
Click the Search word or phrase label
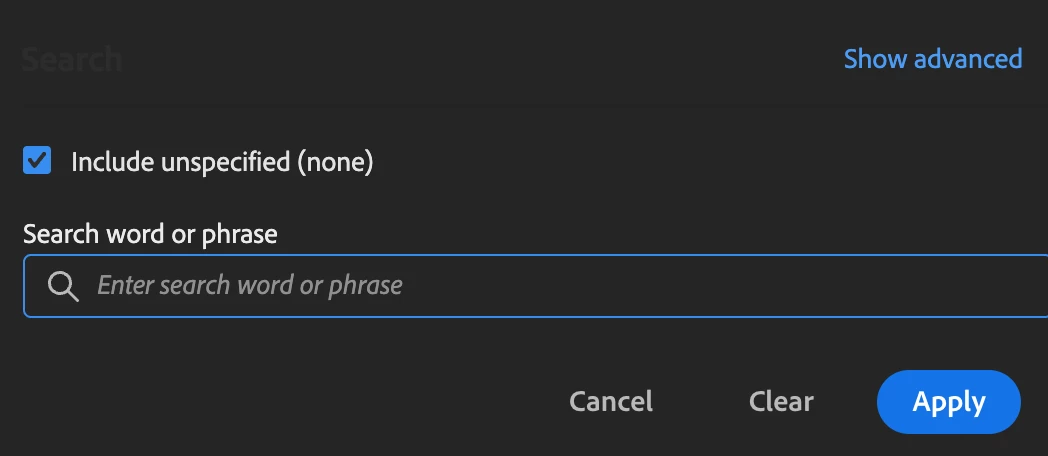150,234
